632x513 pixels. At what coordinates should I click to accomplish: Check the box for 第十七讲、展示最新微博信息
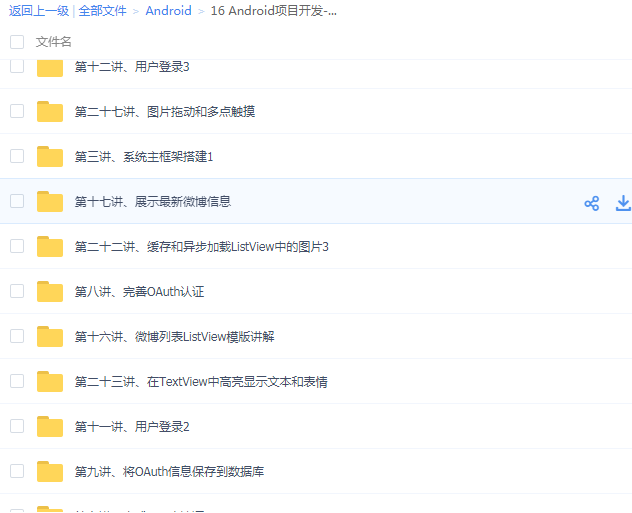[17, 201]
